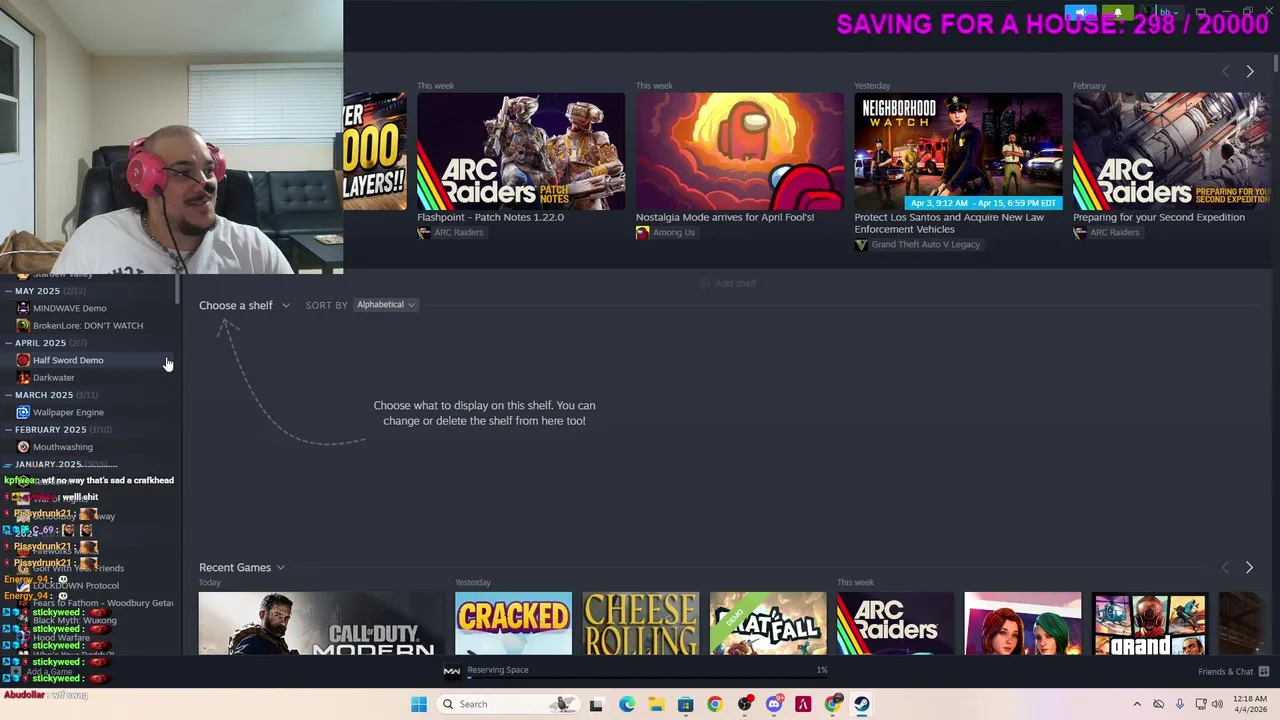Select Half Sword Demo in library list
This screenshot has height=720, width=1280.
68,360
